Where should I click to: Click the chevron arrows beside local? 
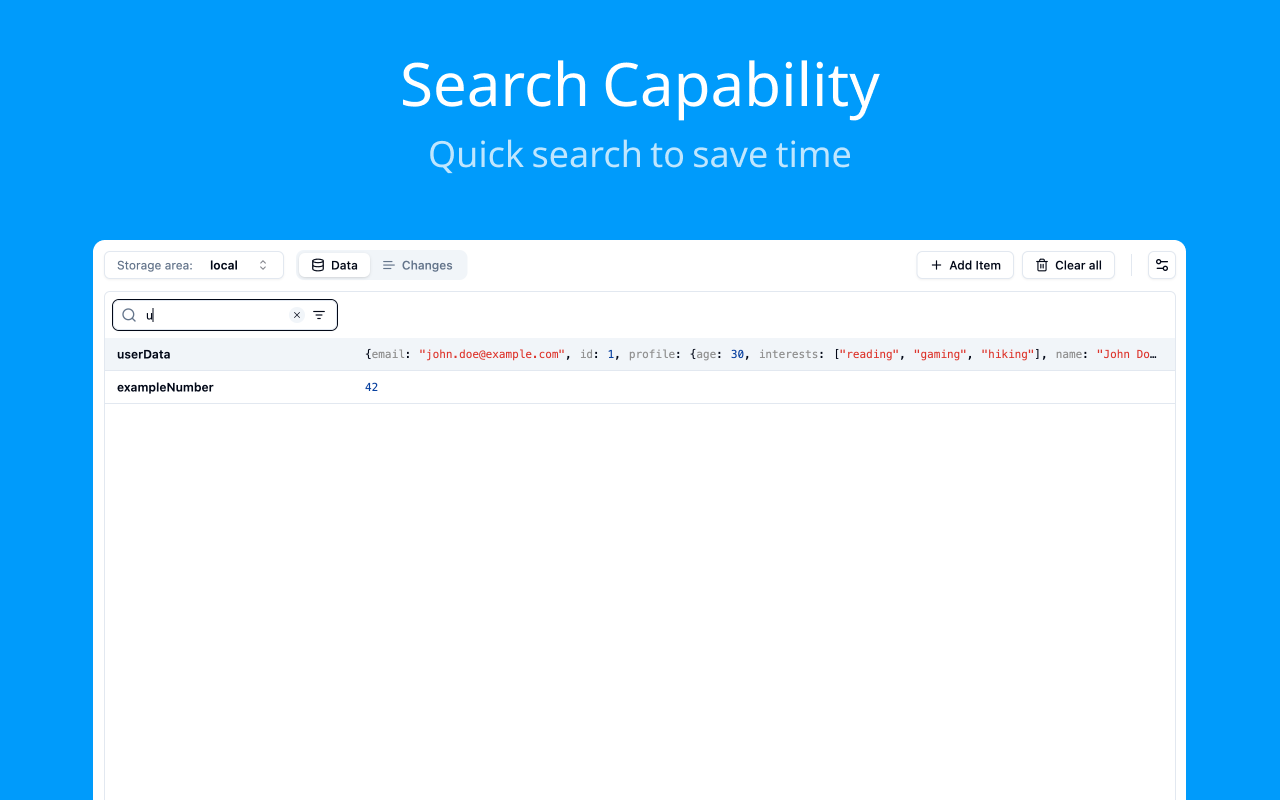263,265
